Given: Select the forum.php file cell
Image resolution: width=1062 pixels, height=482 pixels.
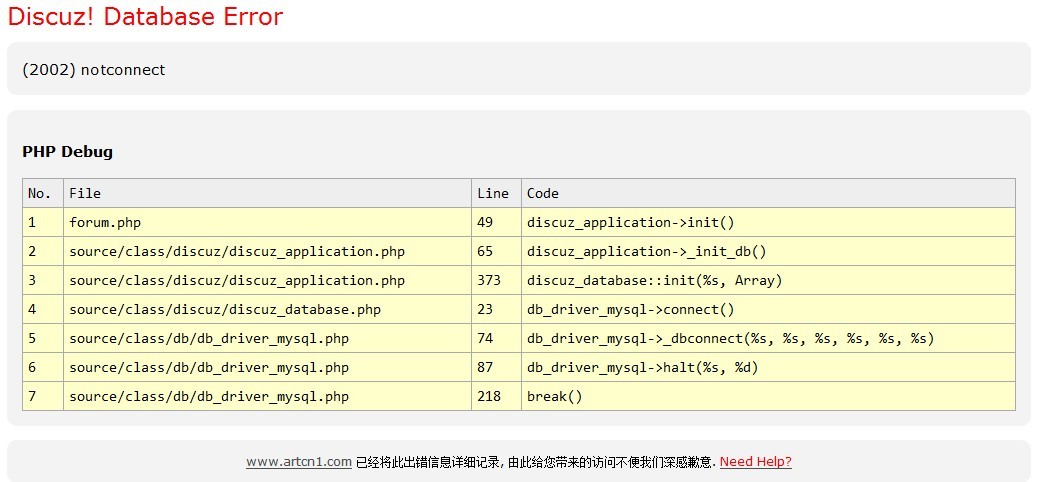Looking at the screenshot, I should tap(268, 223).
